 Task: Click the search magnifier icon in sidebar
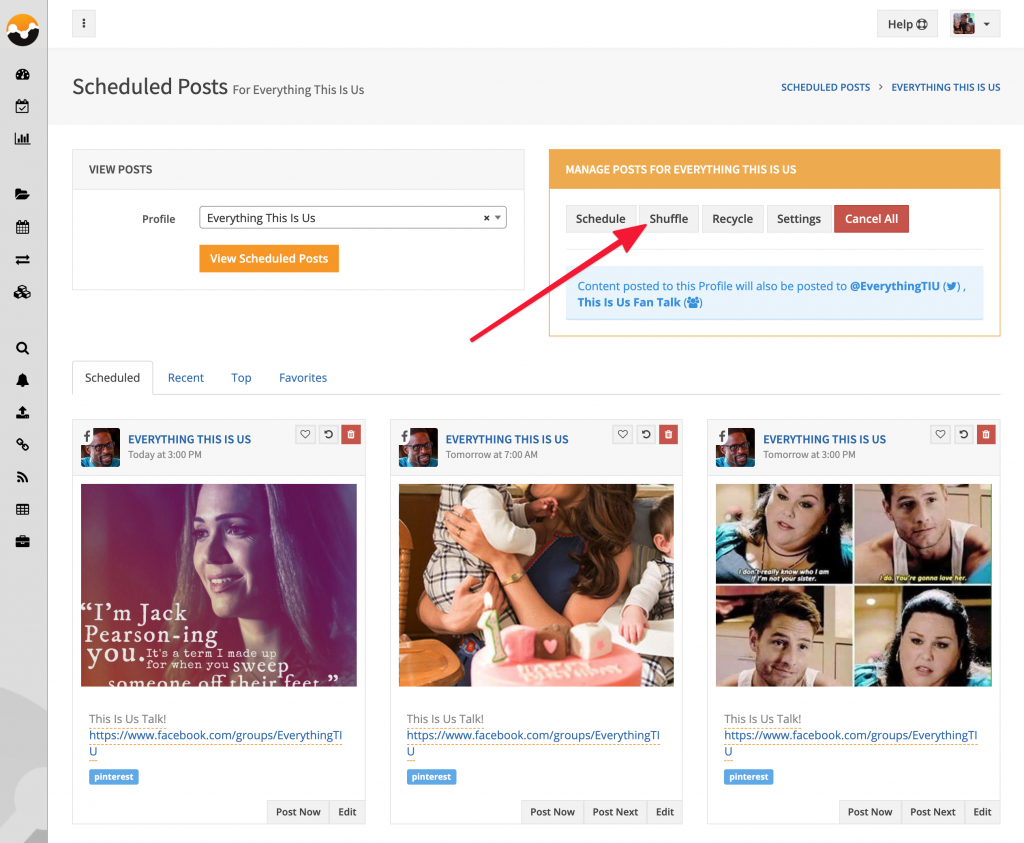click(x=22, y=348)
